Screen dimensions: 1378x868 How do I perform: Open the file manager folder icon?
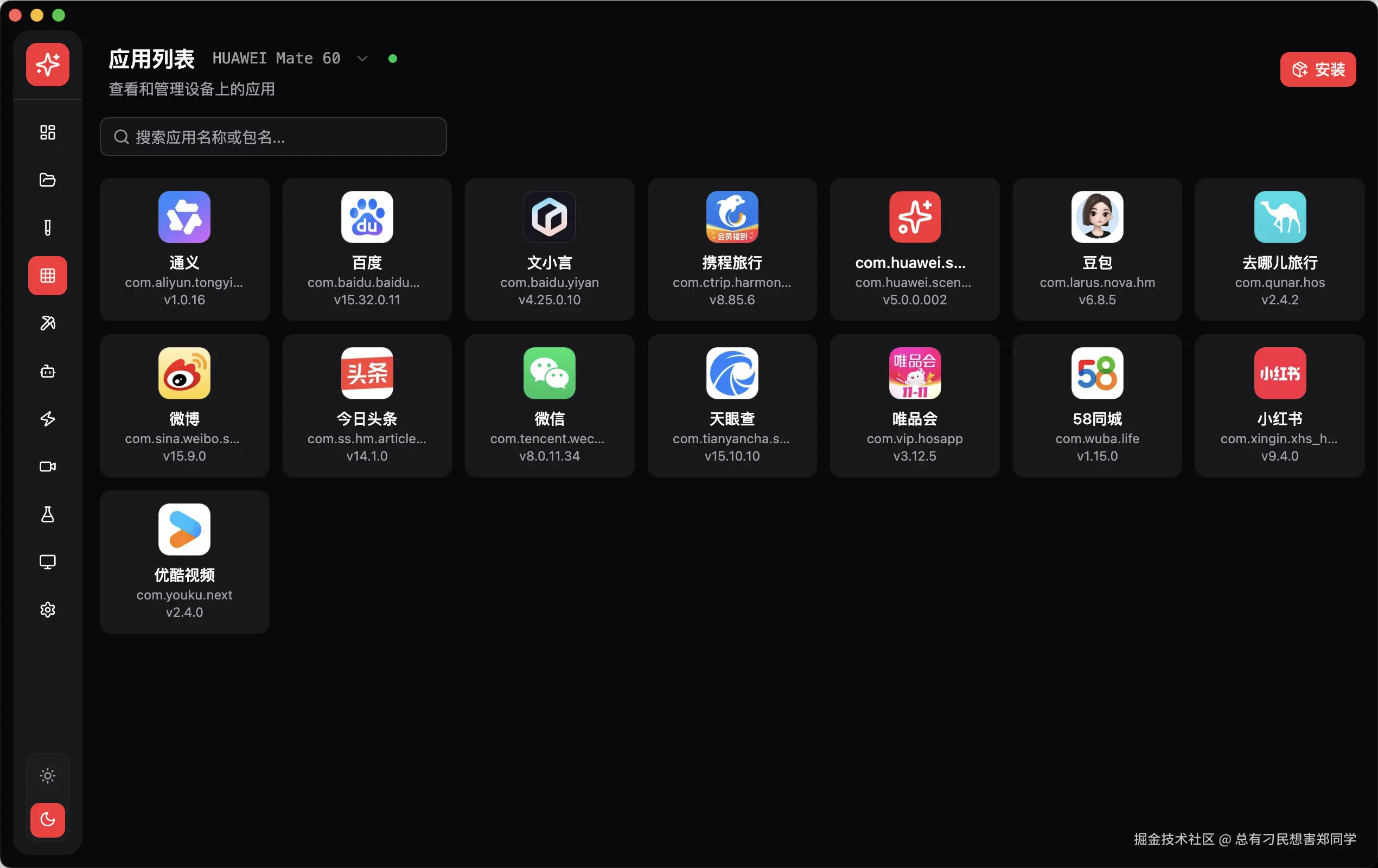(x=48, y=180)
